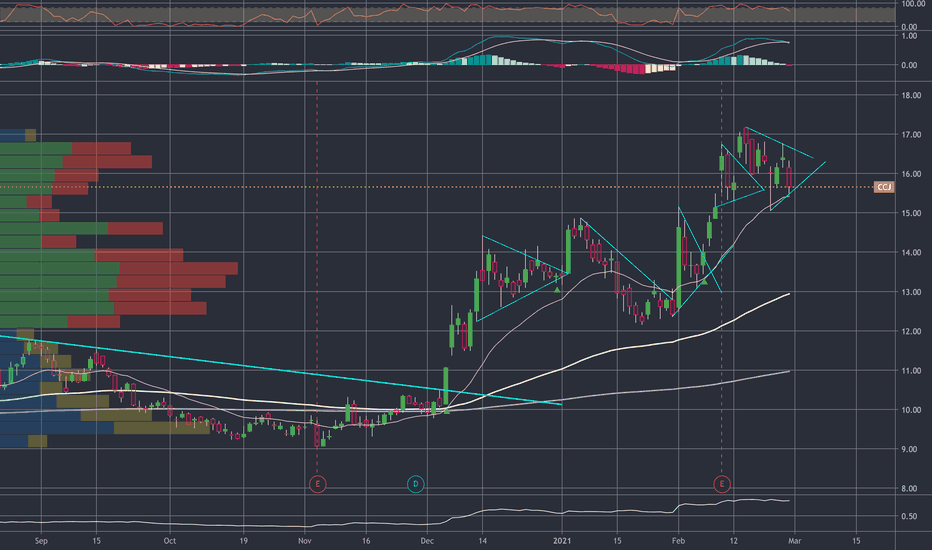Click the 8.00 price axis label

[x=911, y=489]
